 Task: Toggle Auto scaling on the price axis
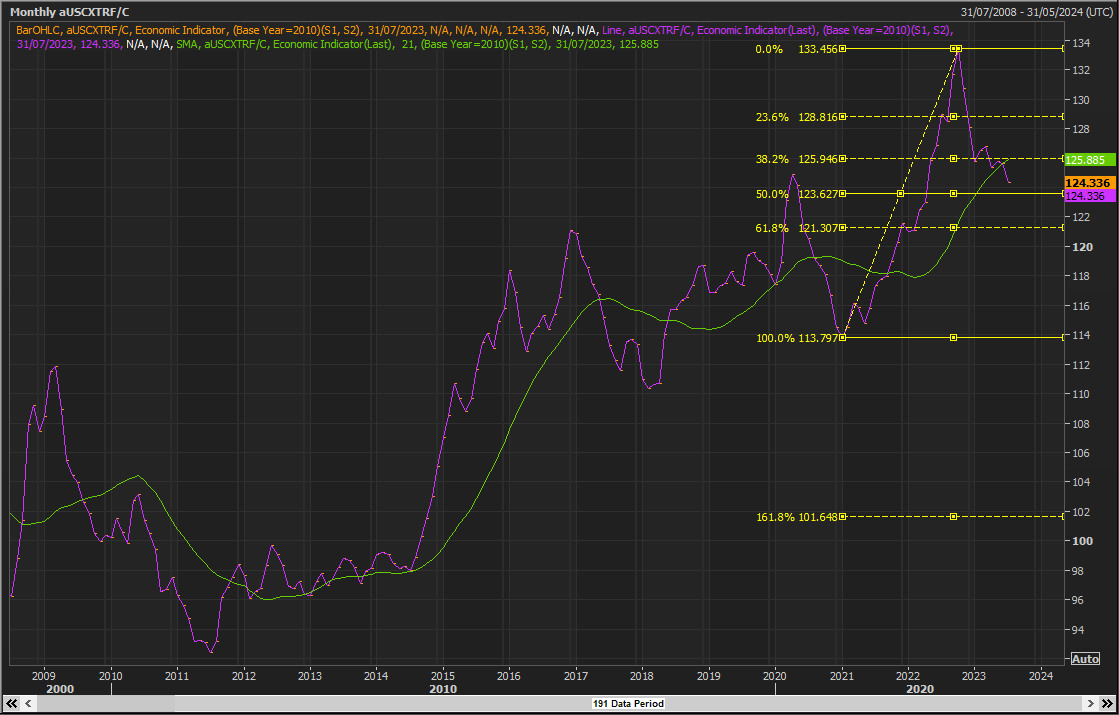(x=1084, y=658)
